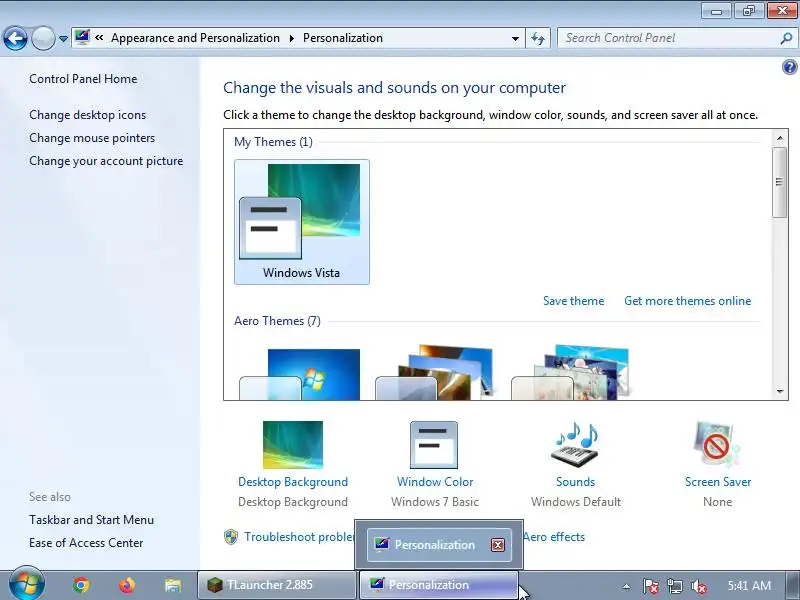Click the Troubleshoot shield icon
The height and width of the screenshot is (600, 800).
click(x=231, y=537)
